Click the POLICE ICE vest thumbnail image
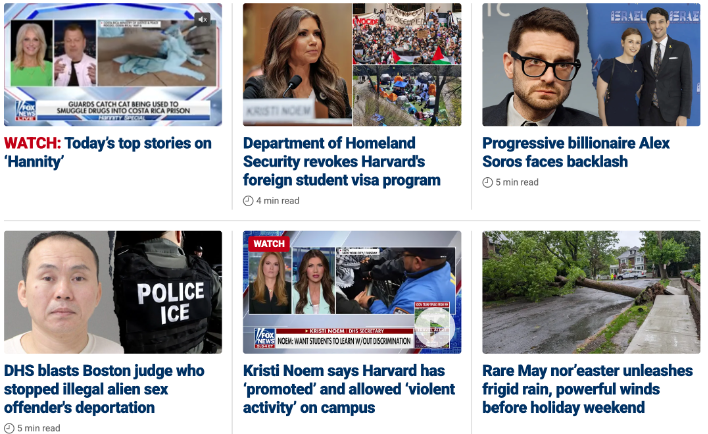The image size is (708, 434). pos(113,292)
